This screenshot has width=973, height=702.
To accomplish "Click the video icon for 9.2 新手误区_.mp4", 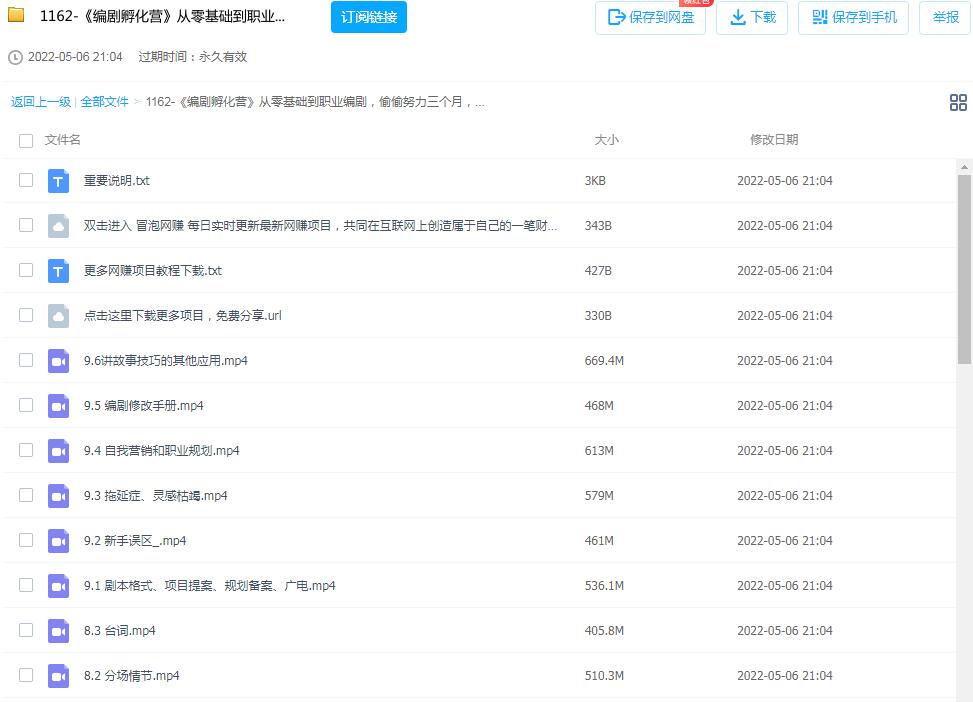I will 58,541.
